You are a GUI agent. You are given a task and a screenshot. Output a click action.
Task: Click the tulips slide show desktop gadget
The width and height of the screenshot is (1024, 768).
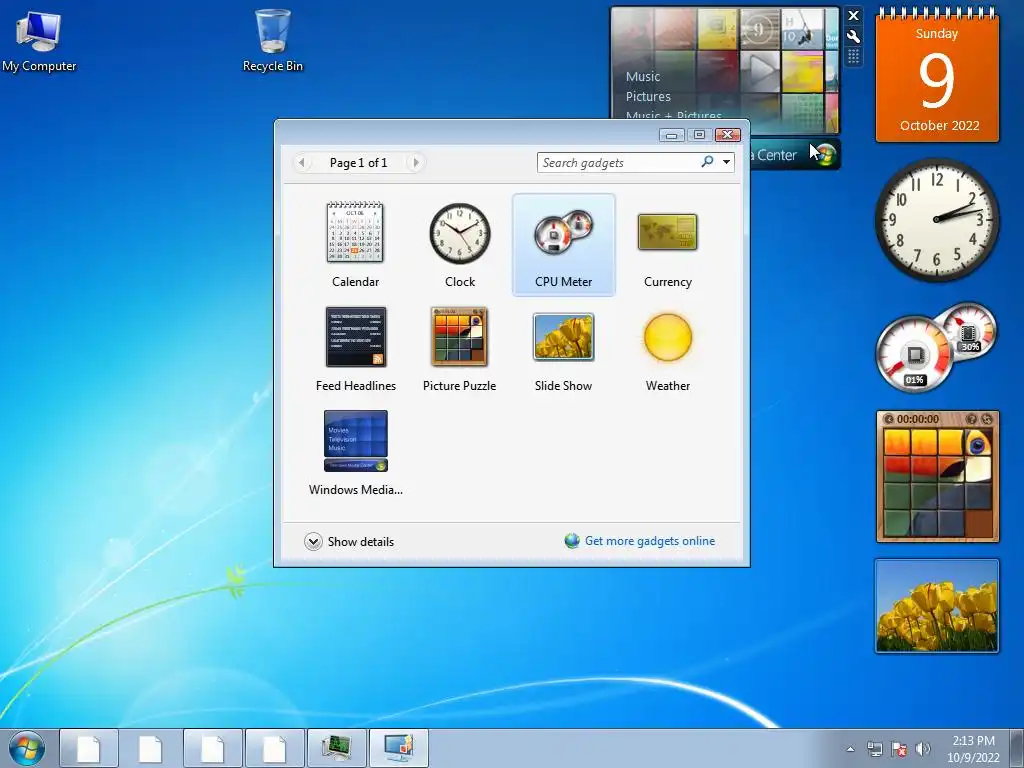[937, 606]
